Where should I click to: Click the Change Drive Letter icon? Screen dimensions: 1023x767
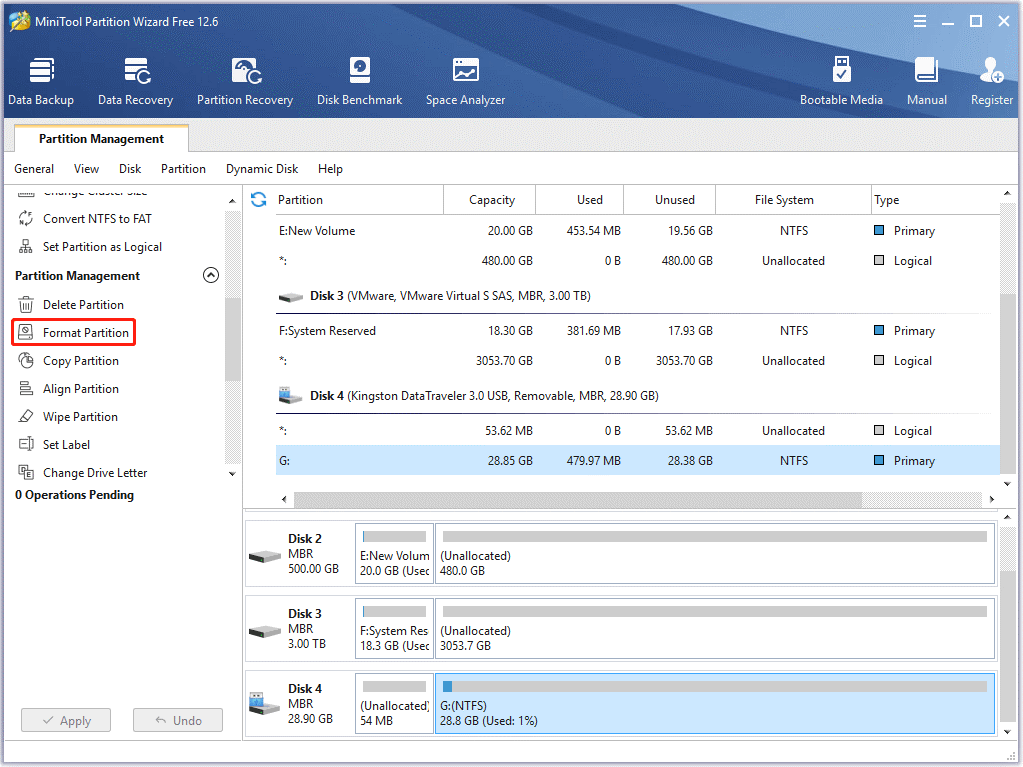point(25,472)
